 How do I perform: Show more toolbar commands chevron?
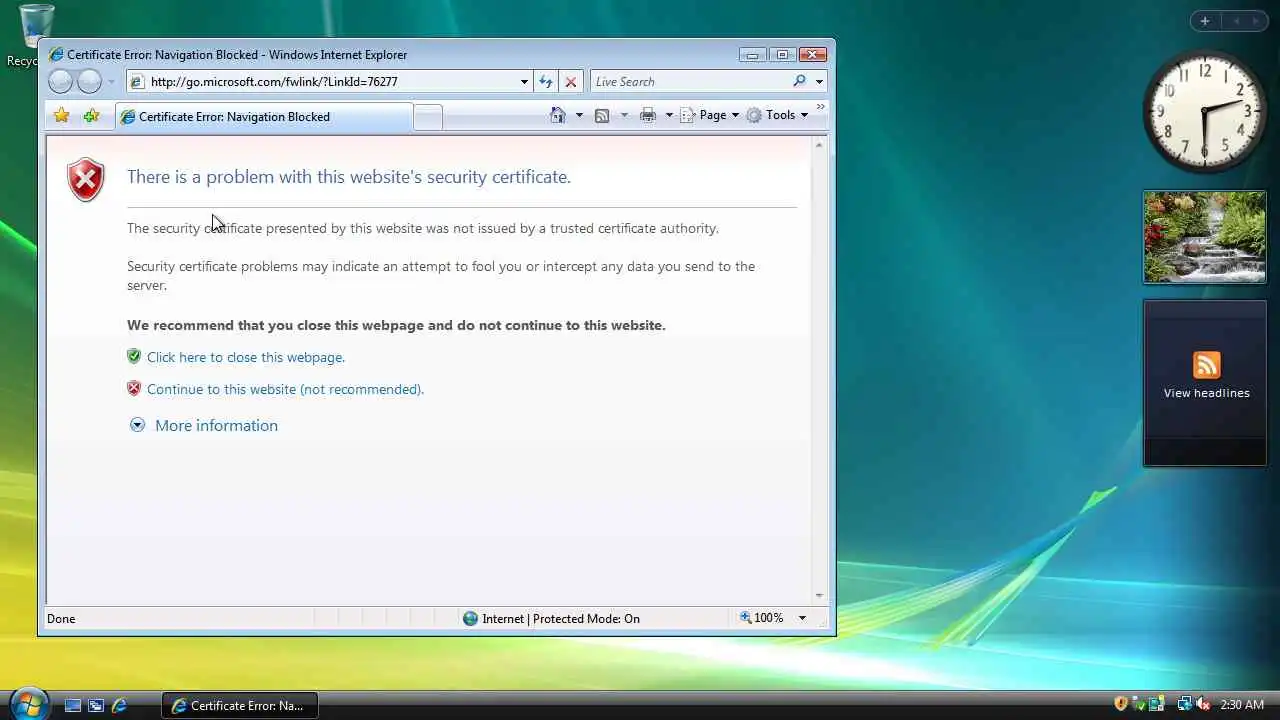[821, 106]
